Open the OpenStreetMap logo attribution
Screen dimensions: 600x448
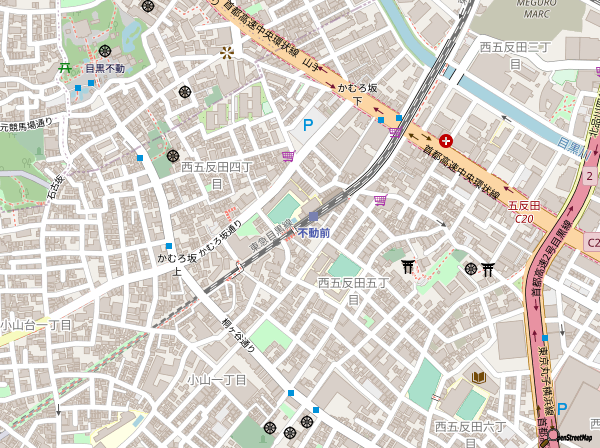572,437
